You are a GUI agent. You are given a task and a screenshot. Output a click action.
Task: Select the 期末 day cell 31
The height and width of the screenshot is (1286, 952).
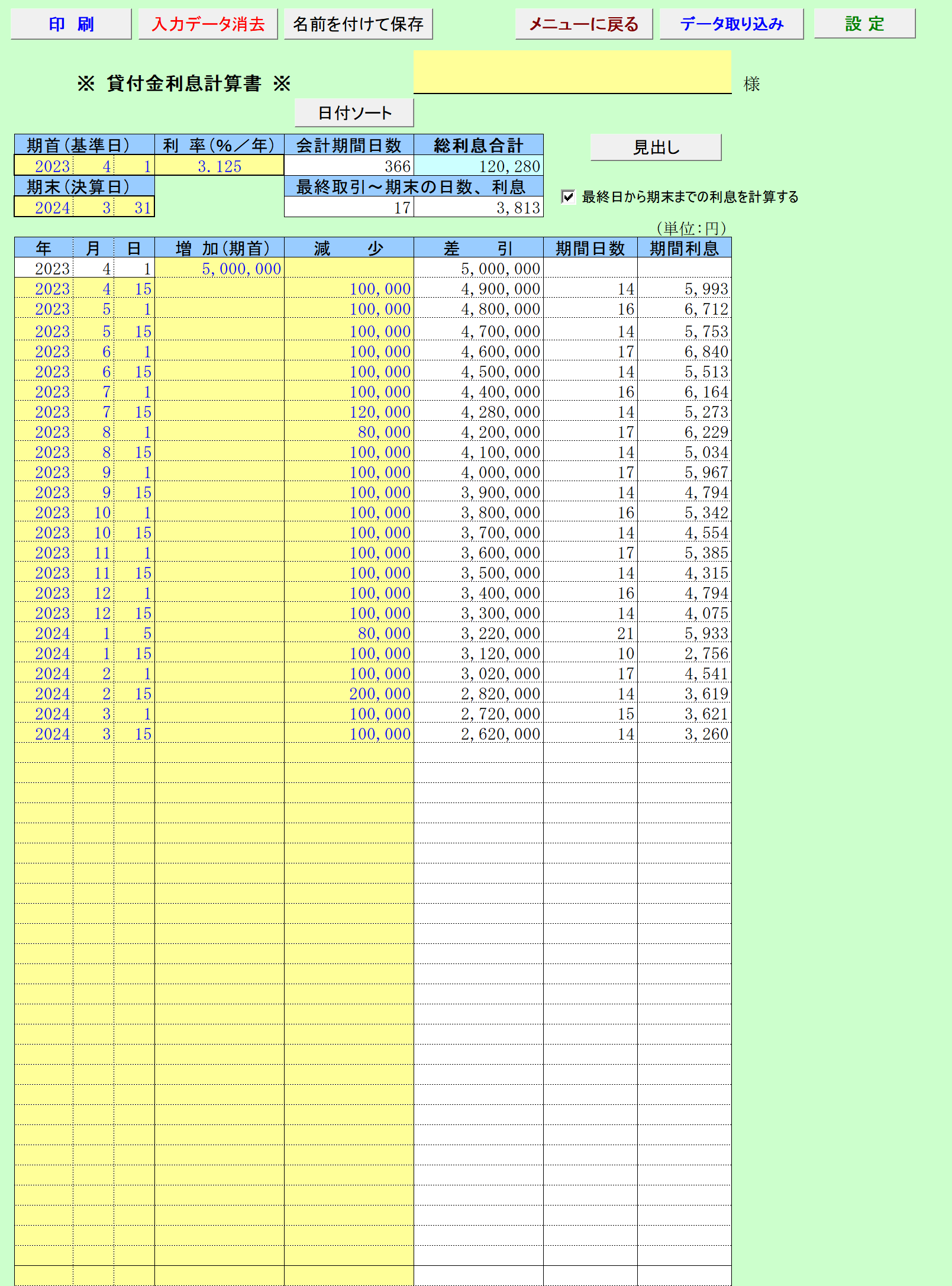tap(134, 208)
